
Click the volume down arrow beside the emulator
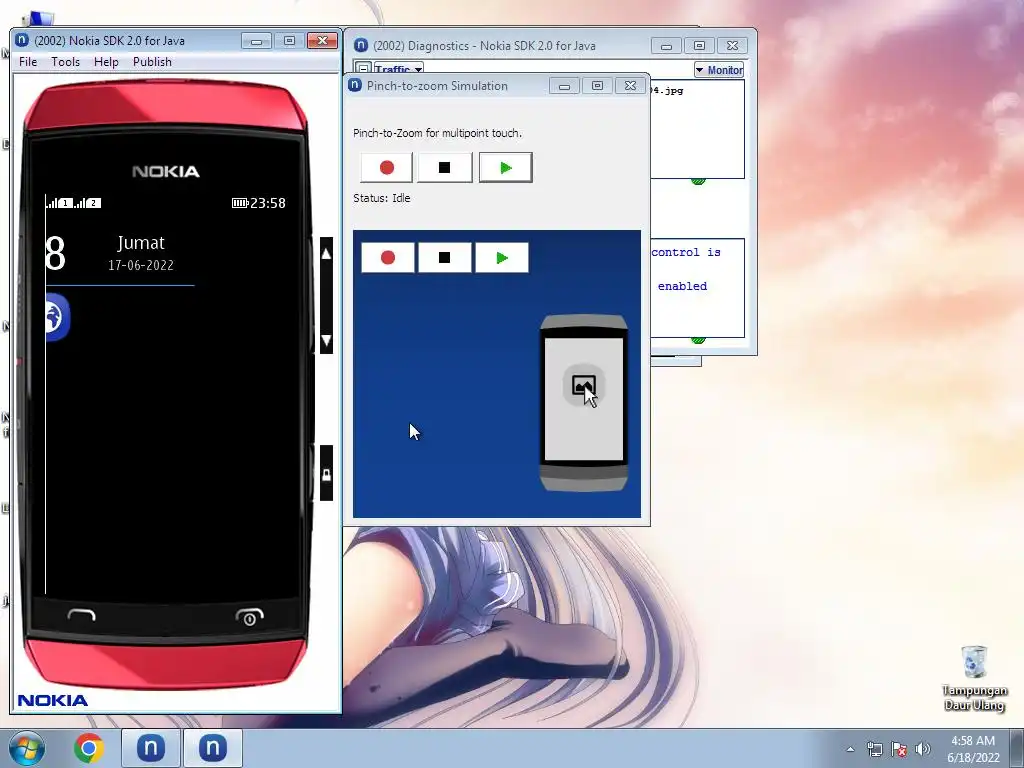(x=327, y=340)
